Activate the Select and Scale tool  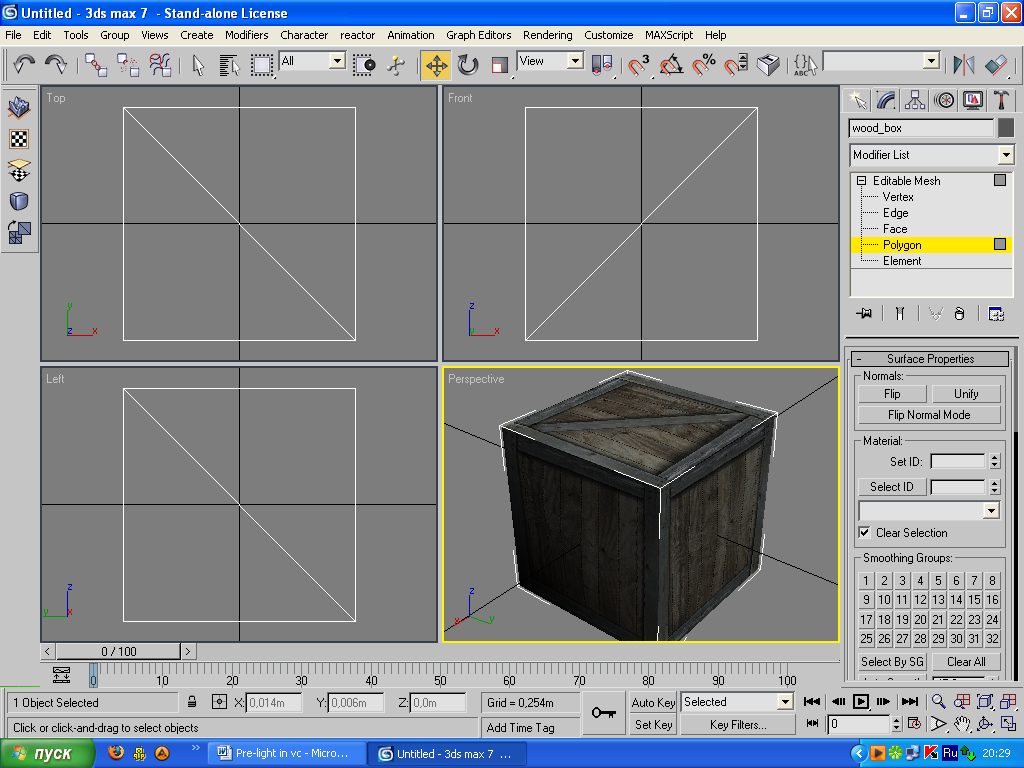[x=500, y=65]
